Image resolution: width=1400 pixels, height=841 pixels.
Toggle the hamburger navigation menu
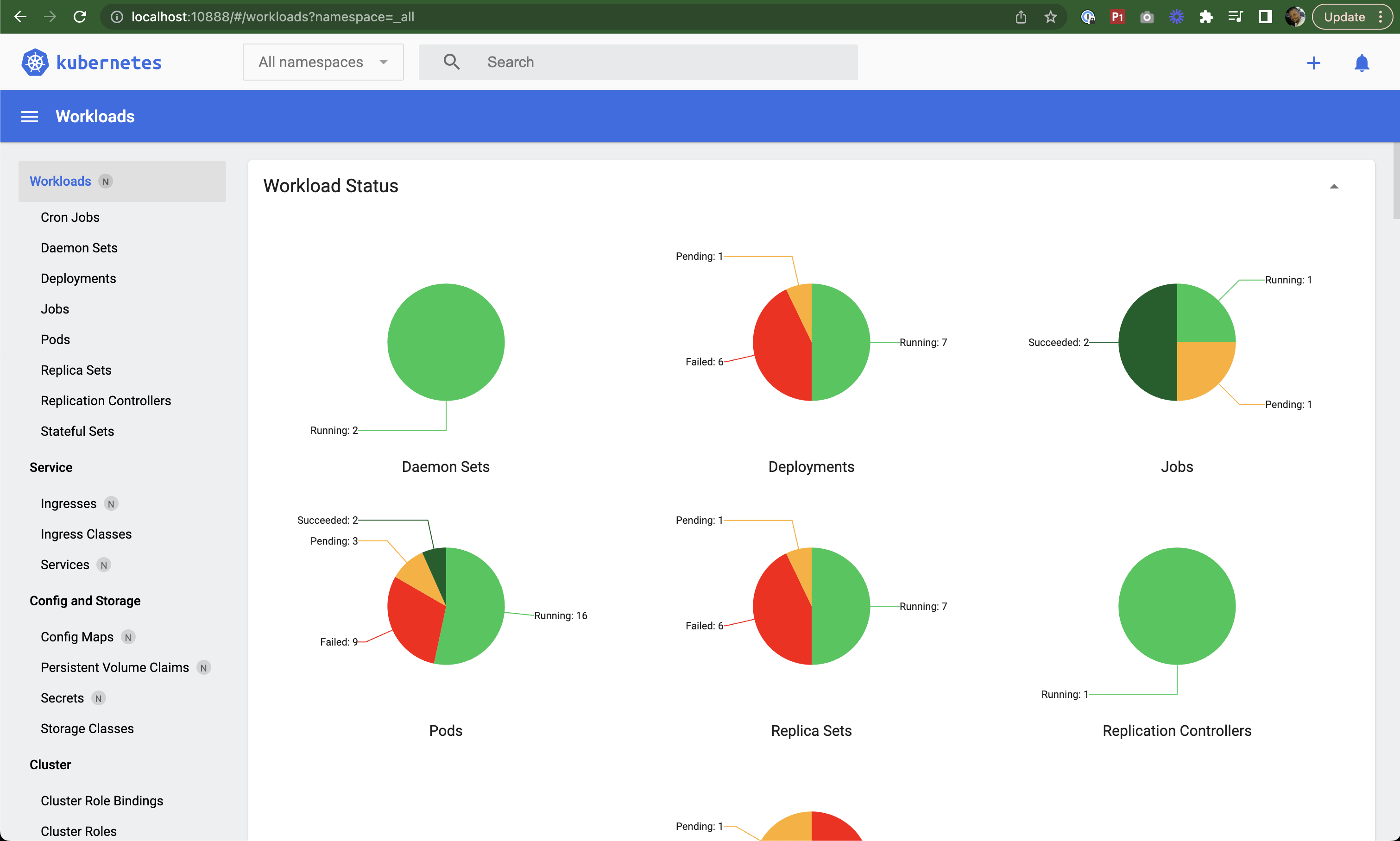coord(30,117)
